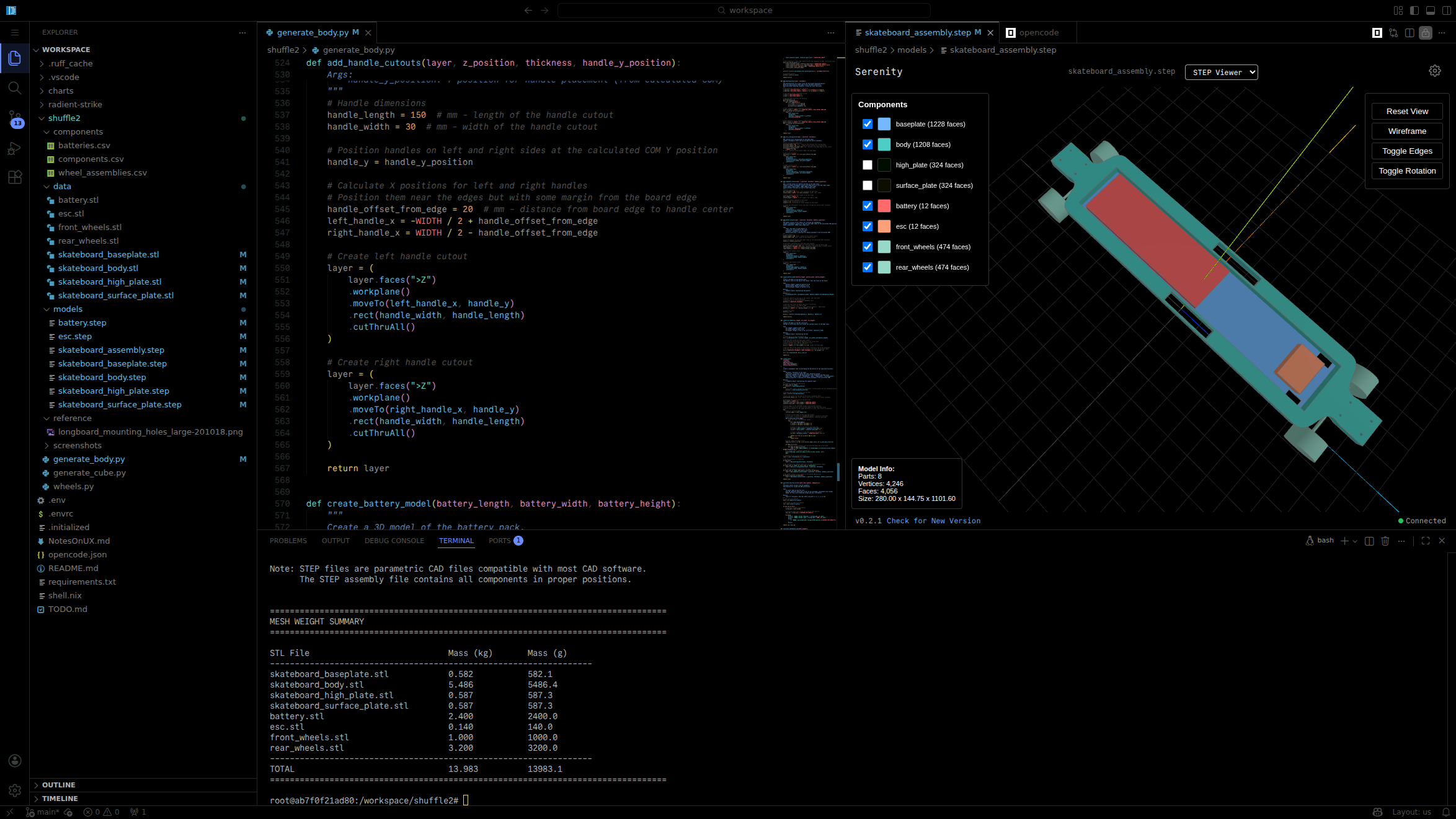Create a new terminal with the plus icon
This screenshot has width=1456, height=819.
pyautogui.click(x=1343, y=541)
